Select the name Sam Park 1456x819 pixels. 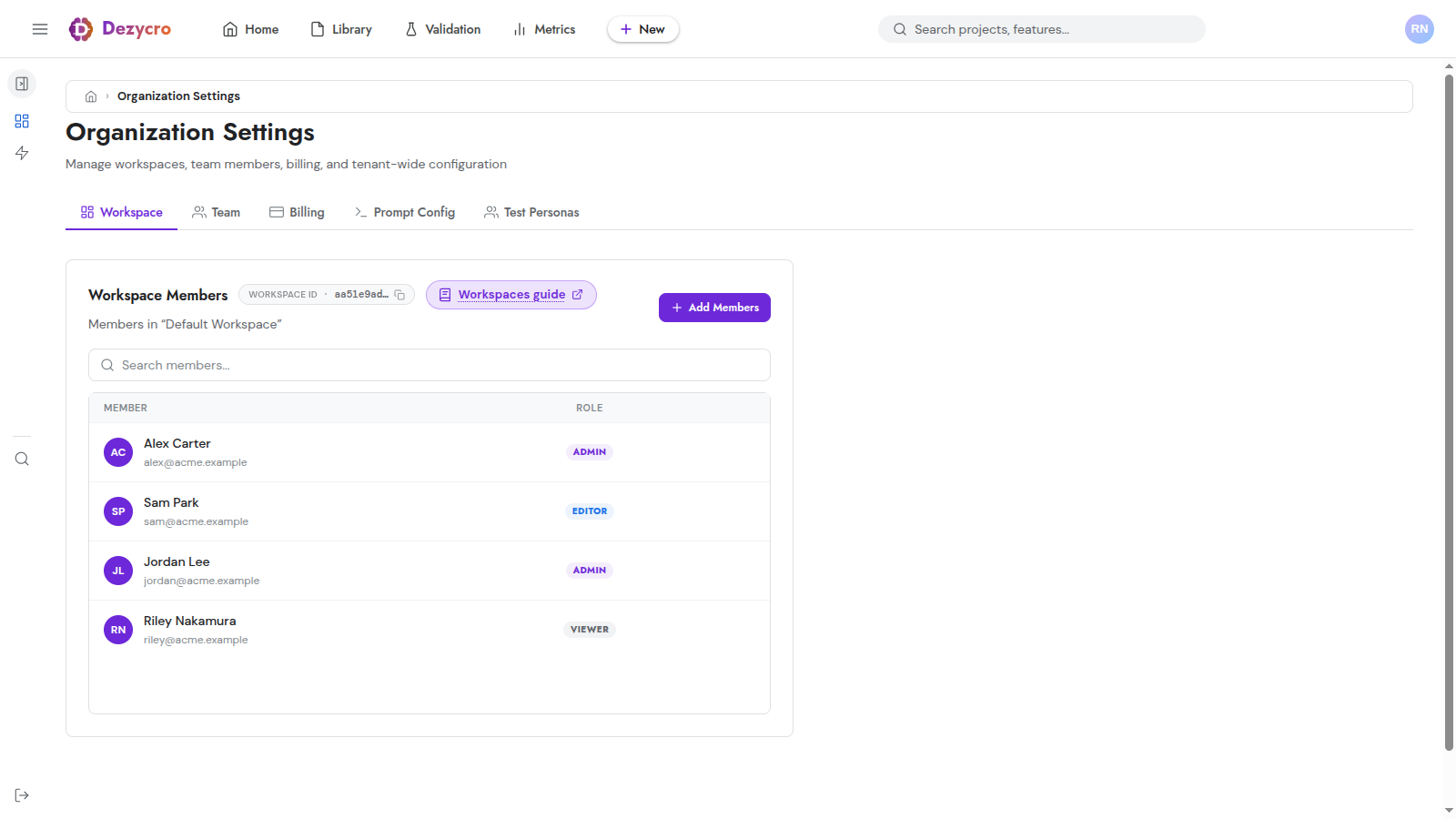tap(171, 502)
